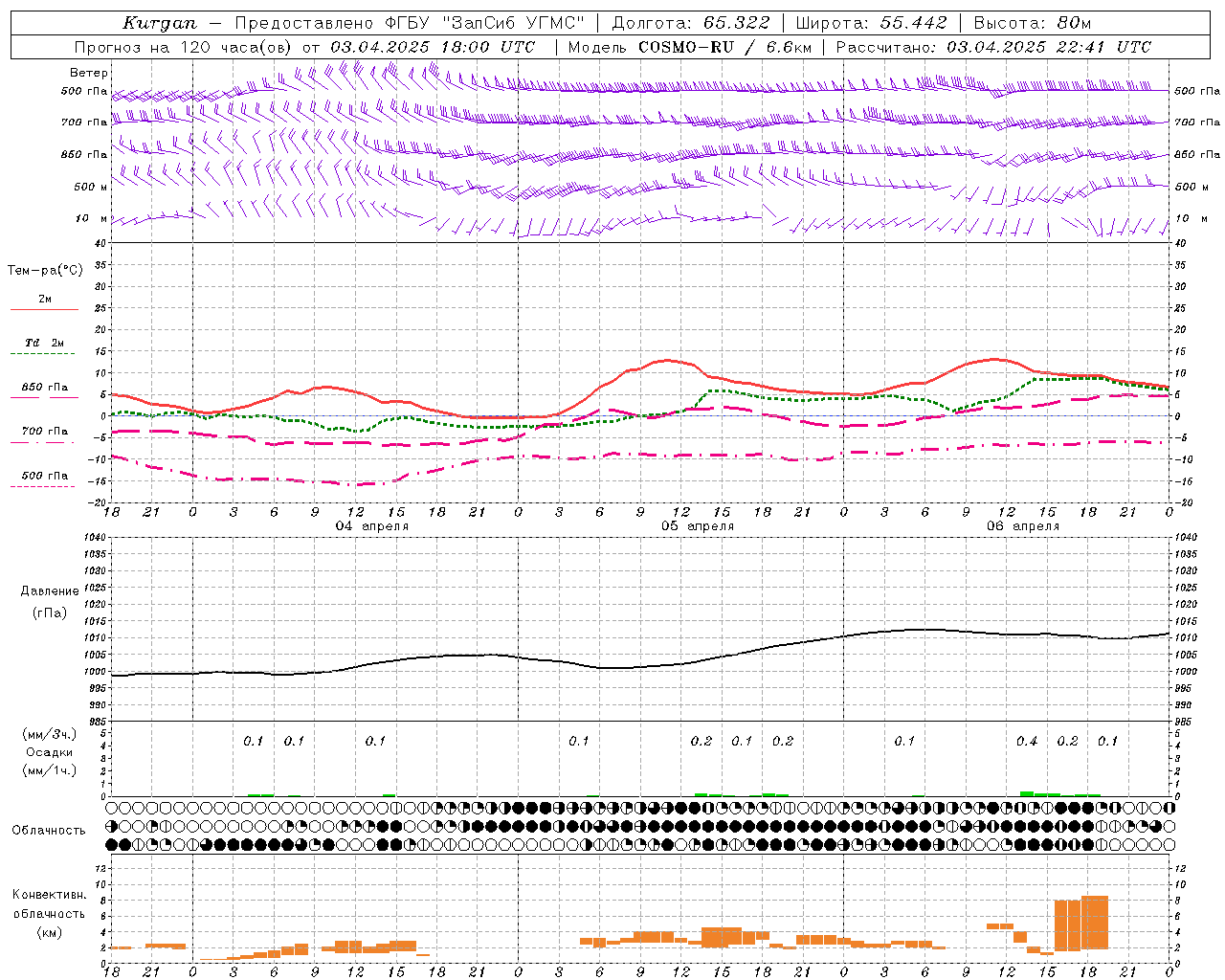Click the elevation text "Высота: 80м"
The height and width of the screenshot is (980, 1225).
click(x=1032, y=23)
